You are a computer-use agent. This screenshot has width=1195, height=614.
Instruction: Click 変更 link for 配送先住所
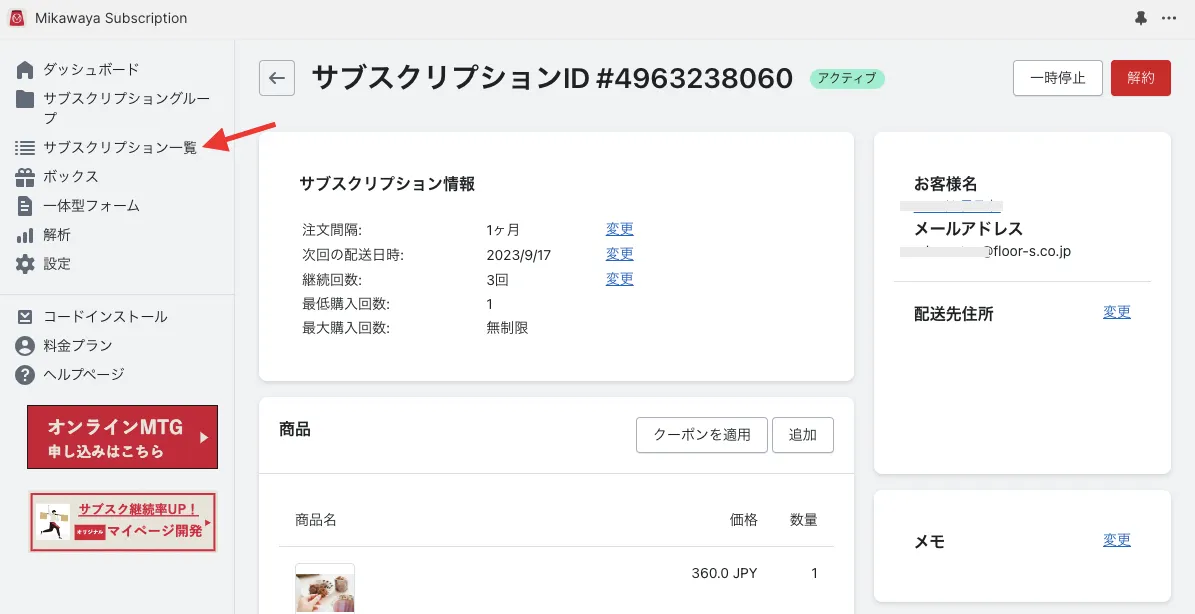[1116, 312]
